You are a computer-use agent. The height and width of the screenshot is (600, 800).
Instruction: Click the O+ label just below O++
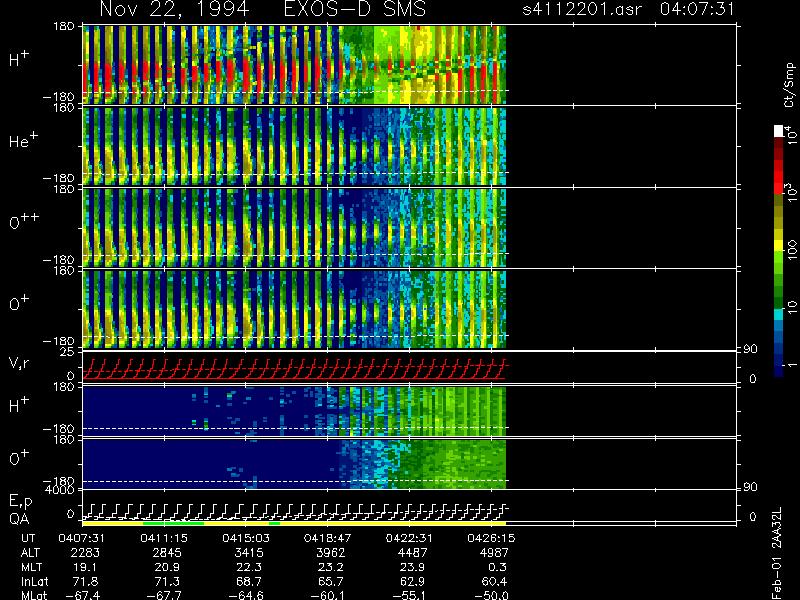(19, 303)
